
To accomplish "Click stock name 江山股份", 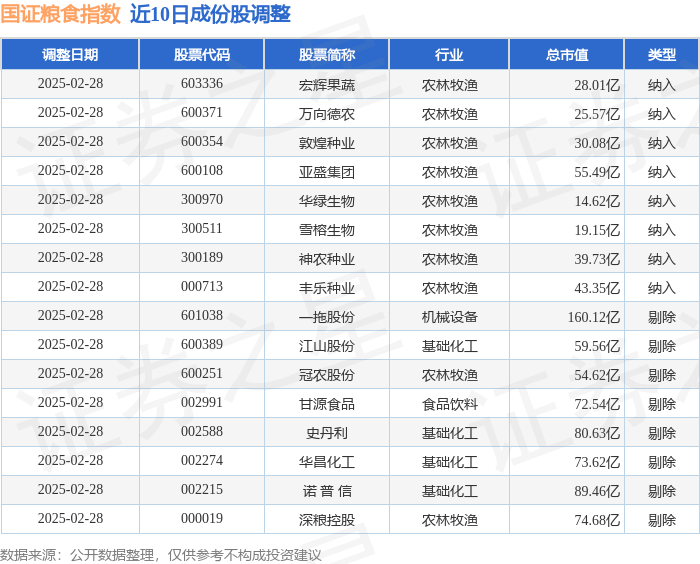I will [x=327, y=346].
